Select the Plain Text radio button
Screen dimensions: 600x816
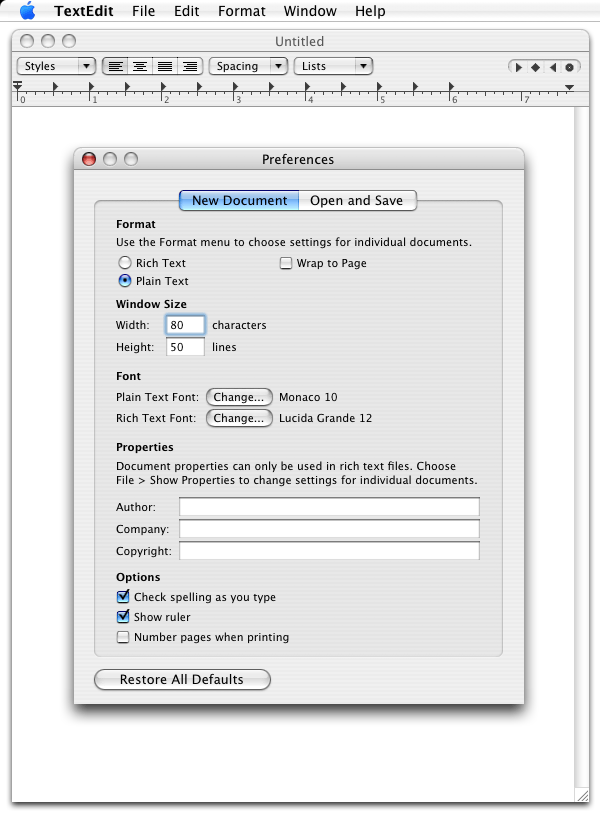tap(125, 280)
